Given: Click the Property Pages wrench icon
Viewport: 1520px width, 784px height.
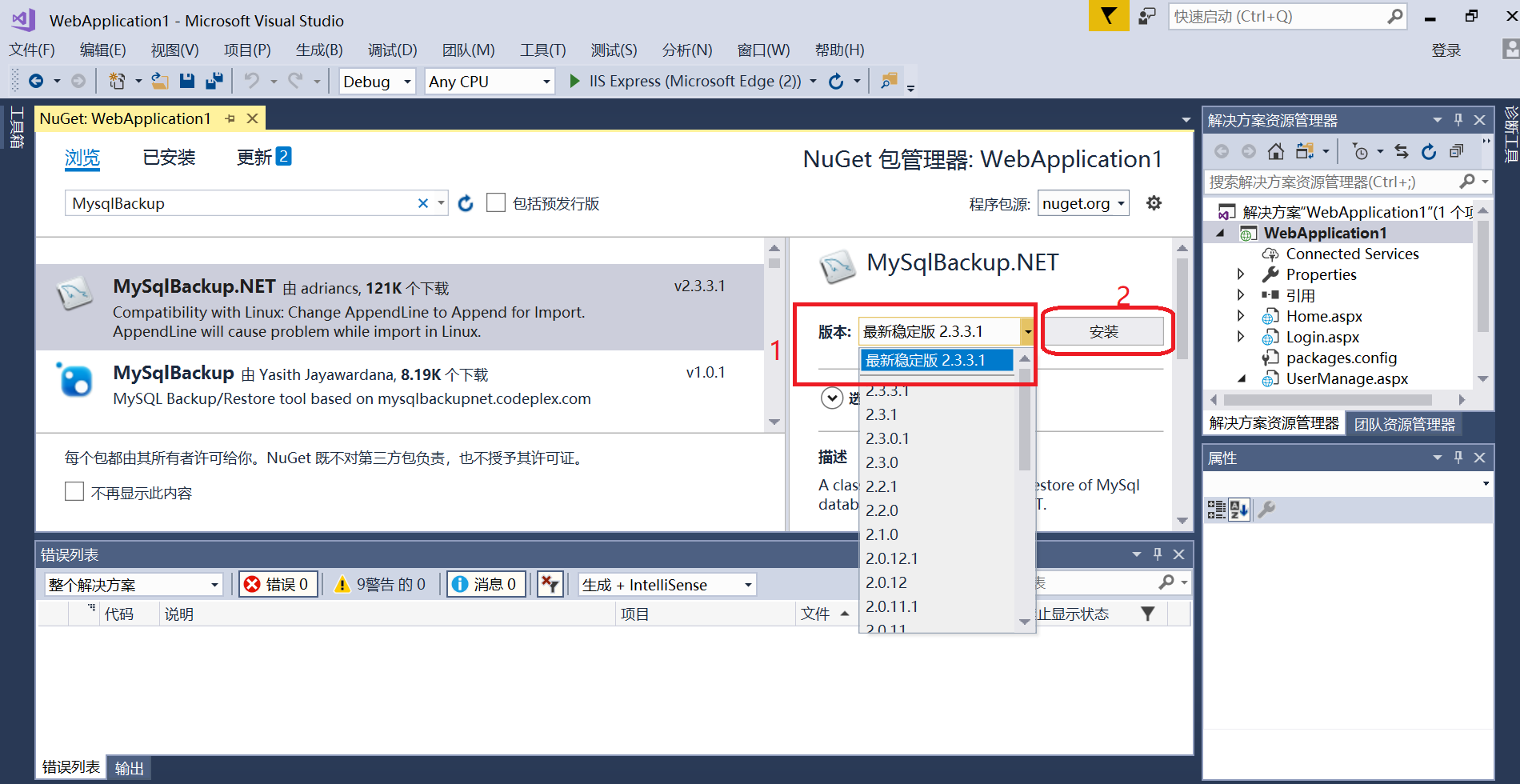Looking at the screenshot, I should point(1266,510).
